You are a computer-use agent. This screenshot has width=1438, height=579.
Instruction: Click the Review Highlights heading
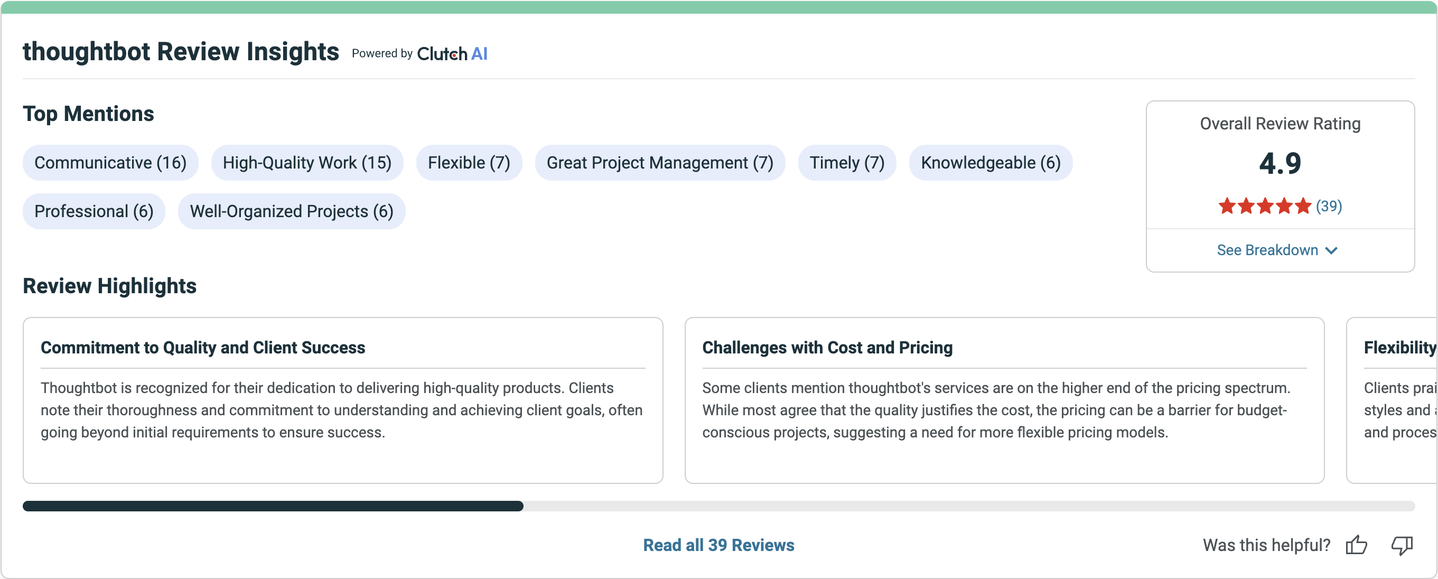pos(110,286)
